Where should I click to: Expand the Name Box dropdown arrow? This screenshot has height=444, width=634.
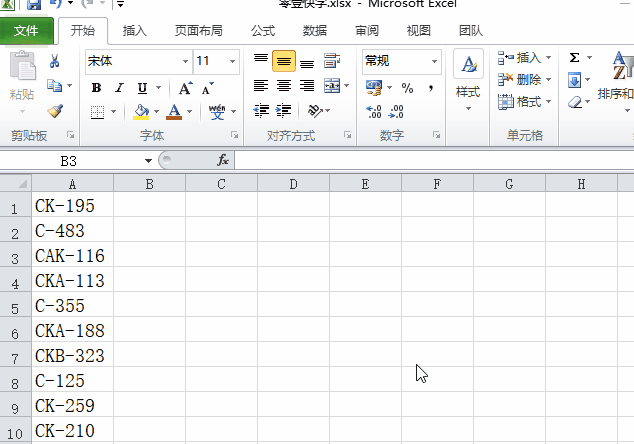pyautogui.click(x=148, y=161)
